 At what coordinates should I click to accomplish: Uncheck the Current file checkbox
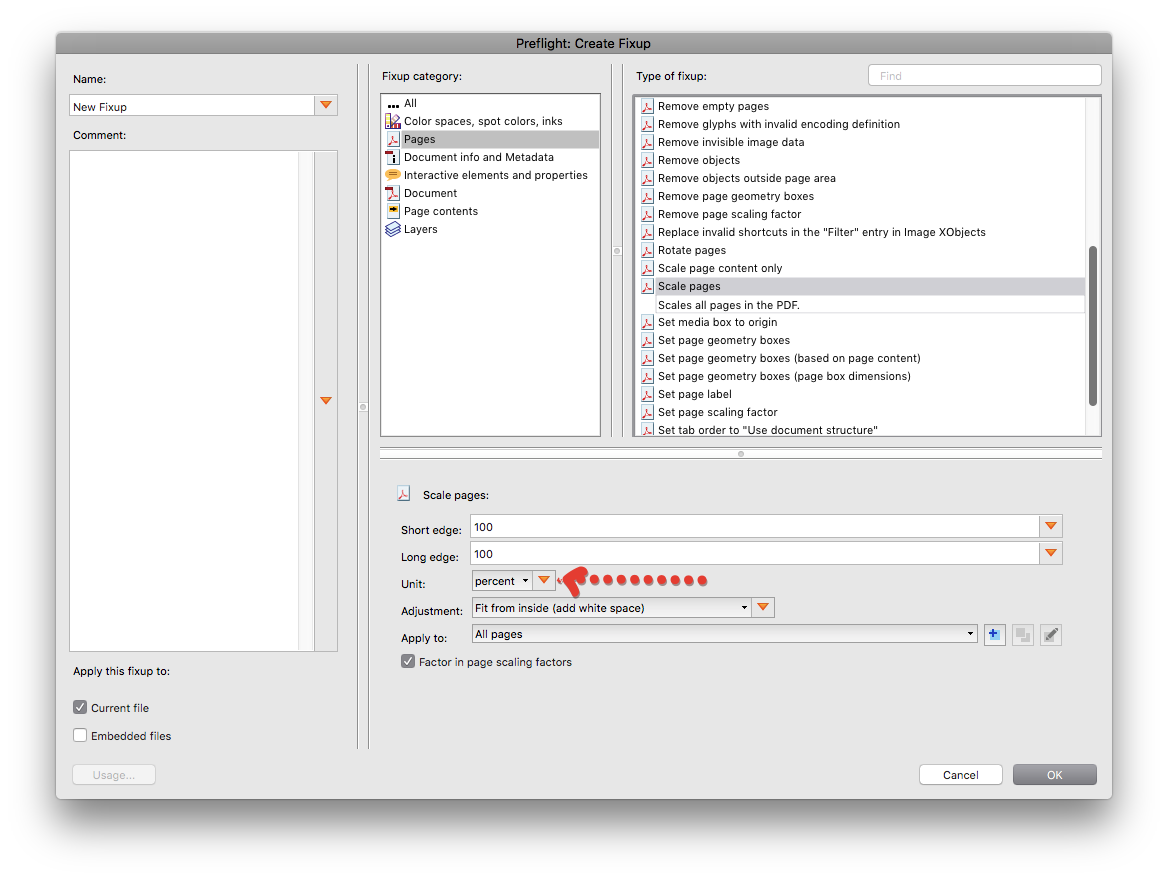pos(80,707)
